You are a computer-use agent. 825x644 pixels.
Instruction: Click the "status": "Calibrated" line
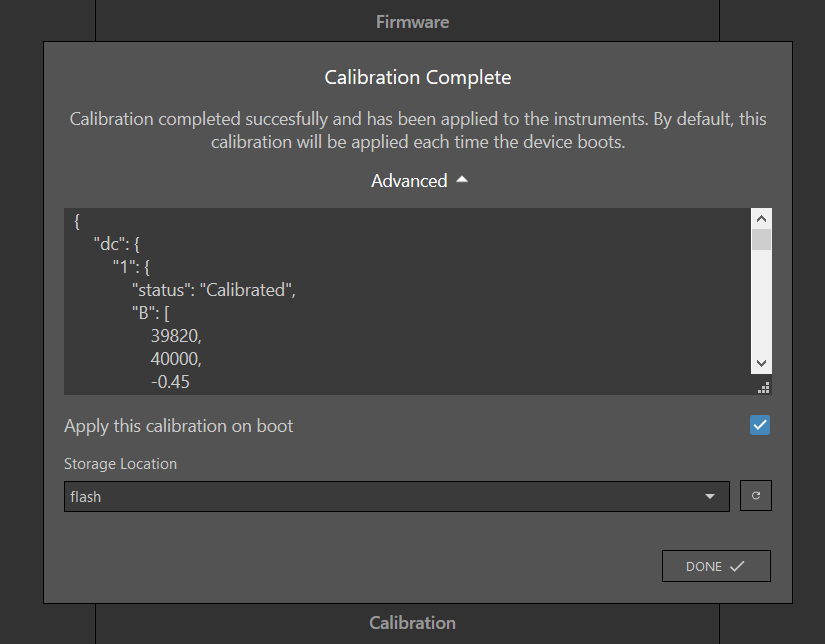(x=214, y=290)
